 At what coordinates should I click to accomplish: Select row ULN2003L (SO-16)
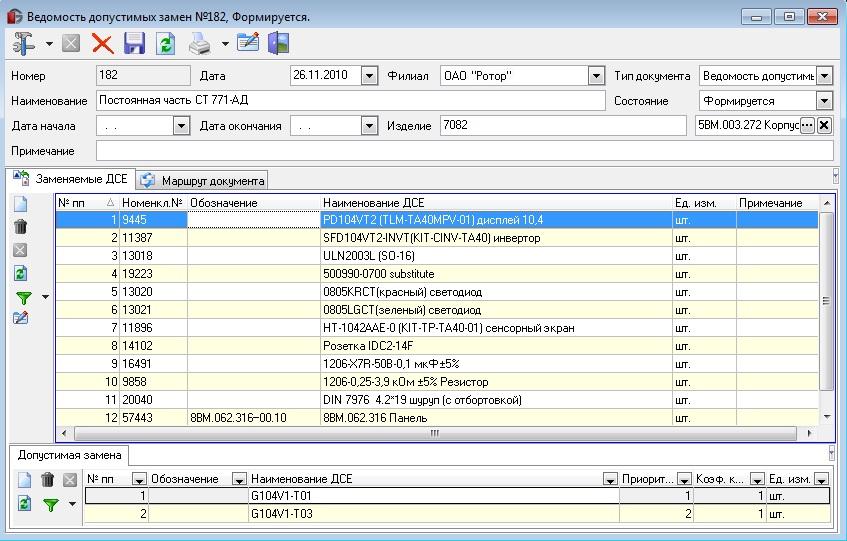click(437, 255)
